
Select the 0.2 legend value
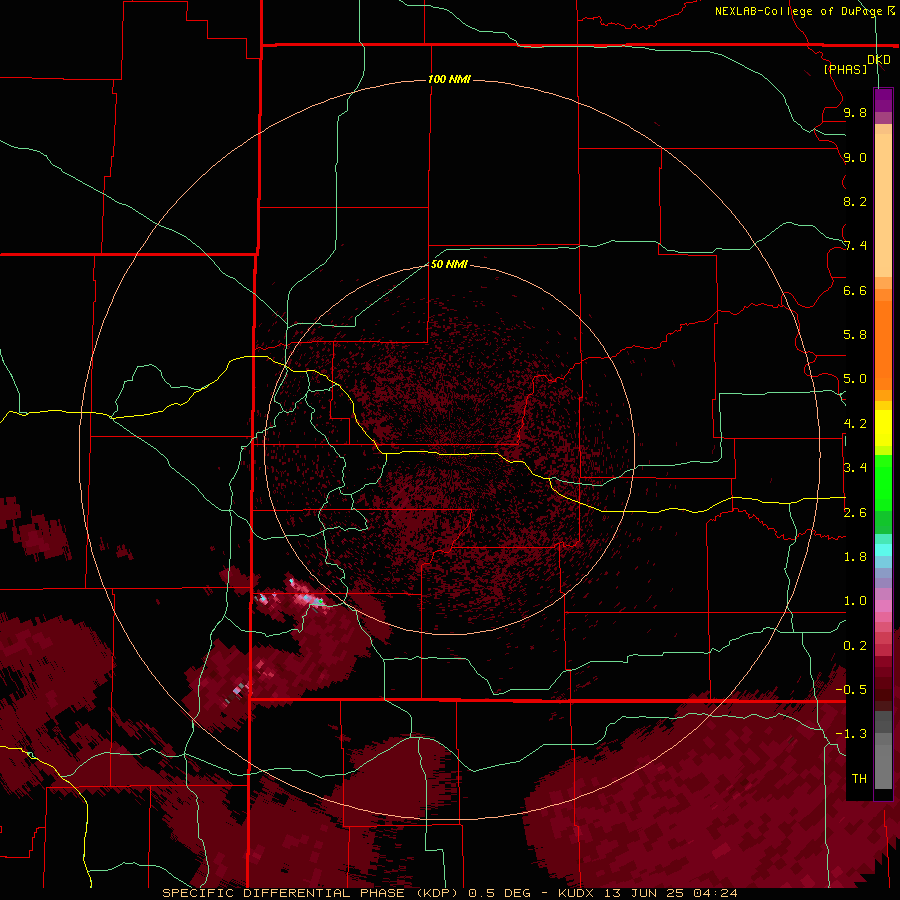coord(855,646)
